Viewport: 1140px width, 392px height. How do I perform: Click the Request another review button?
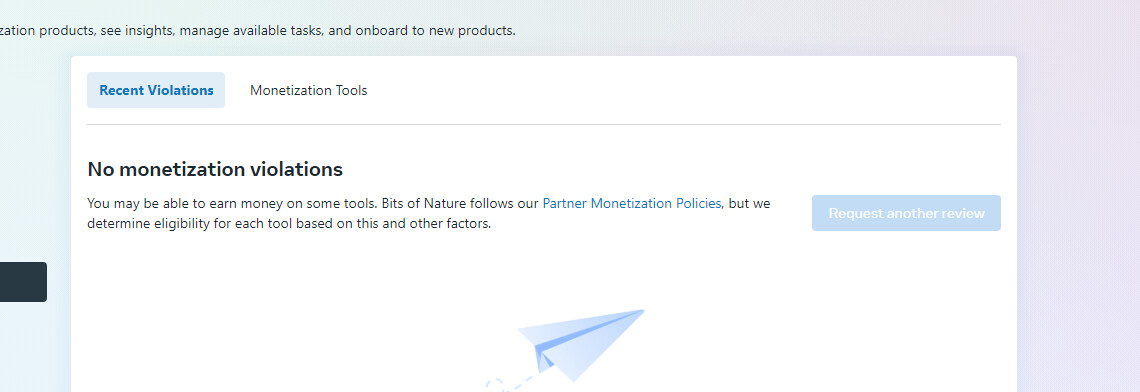tap(906, 213)
